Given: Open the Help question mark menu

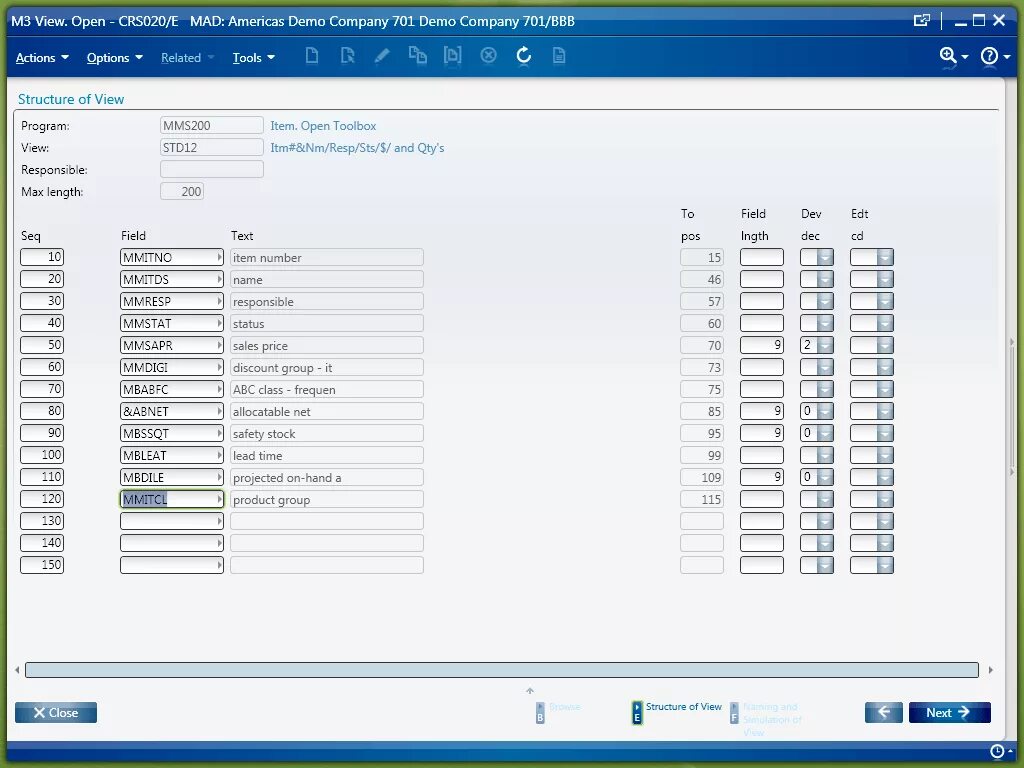Looking at the screenshot, I should (995, 56).
